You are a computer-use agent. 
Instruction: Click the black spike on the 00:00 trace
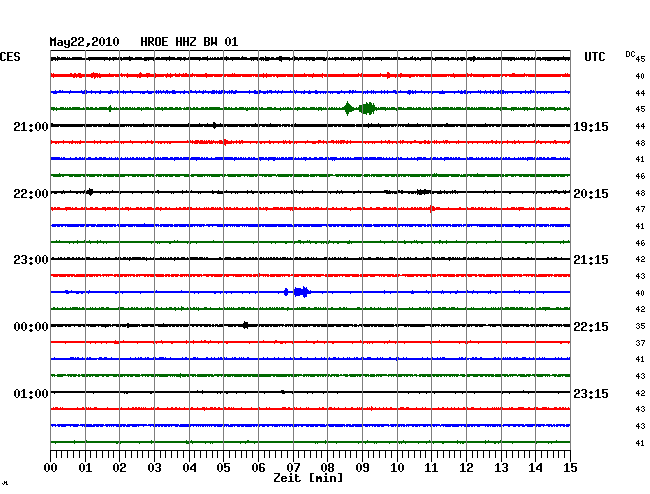click(x=245, y=325)
